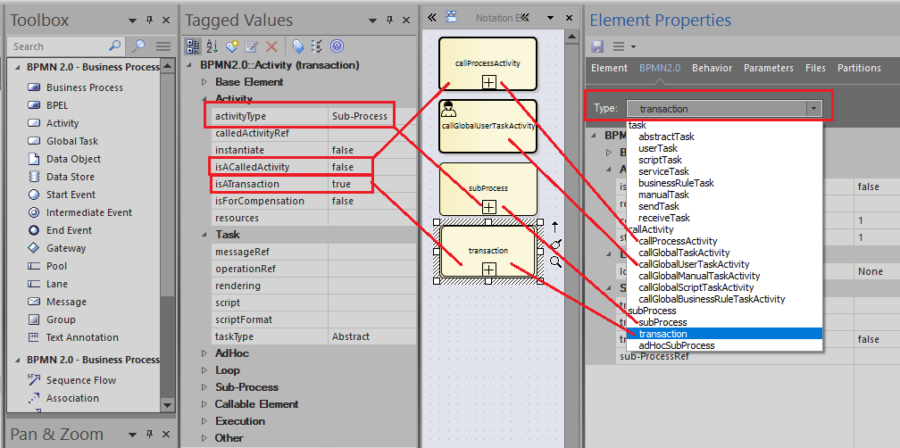This screenshot has width=900, height=448.
Task: Switch to the Behavior tab
Action: tap(712, 68)
